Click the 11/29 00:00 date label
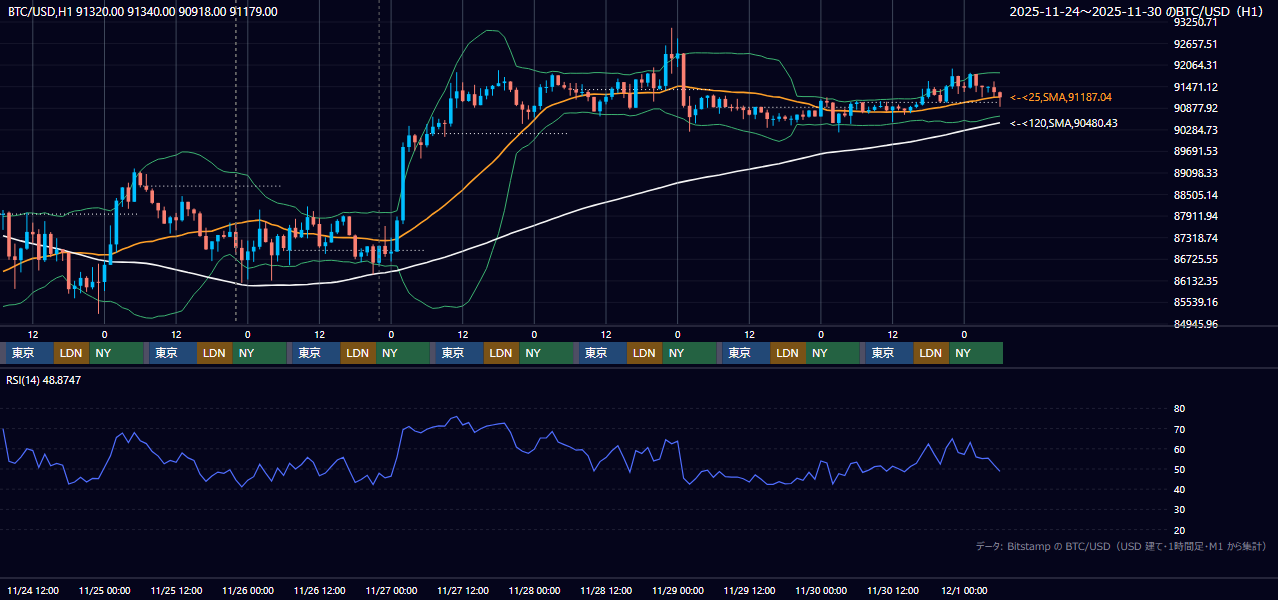Viewport: 1278px width, 600px height. 678,591
